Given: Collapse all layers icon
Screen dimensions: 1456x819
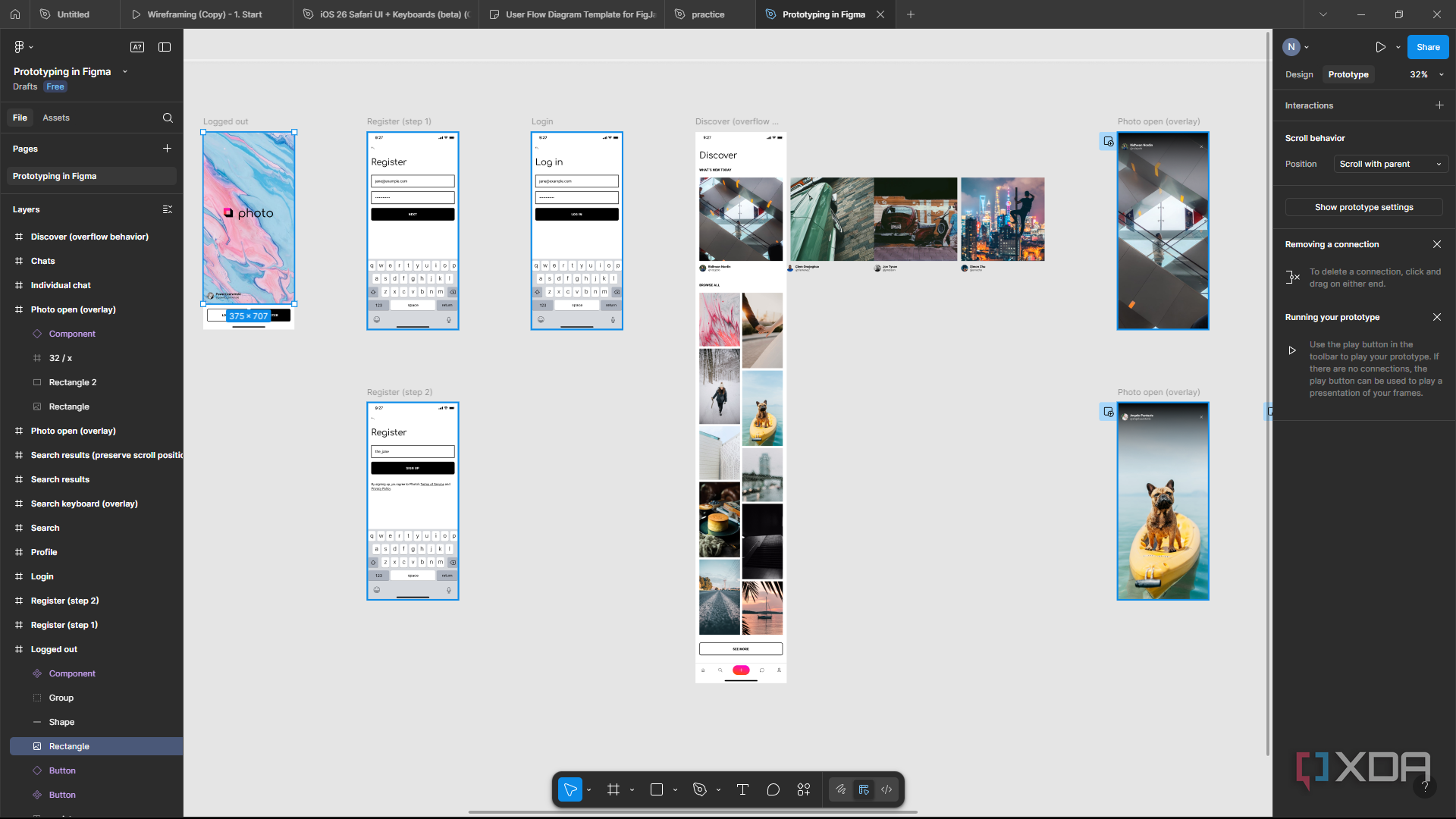Looking at the screenshot, I should point(168,209).
